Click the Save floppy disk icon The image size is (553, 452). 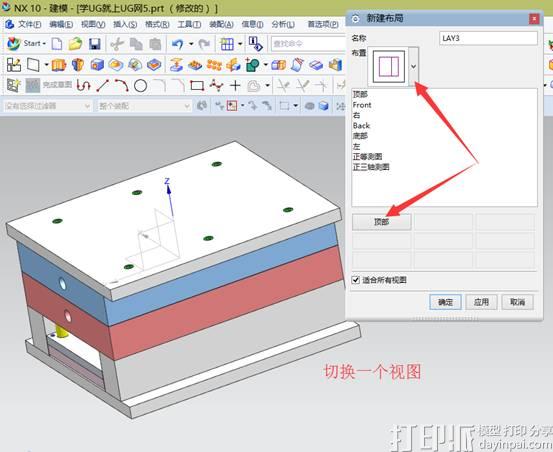point(94,44)
